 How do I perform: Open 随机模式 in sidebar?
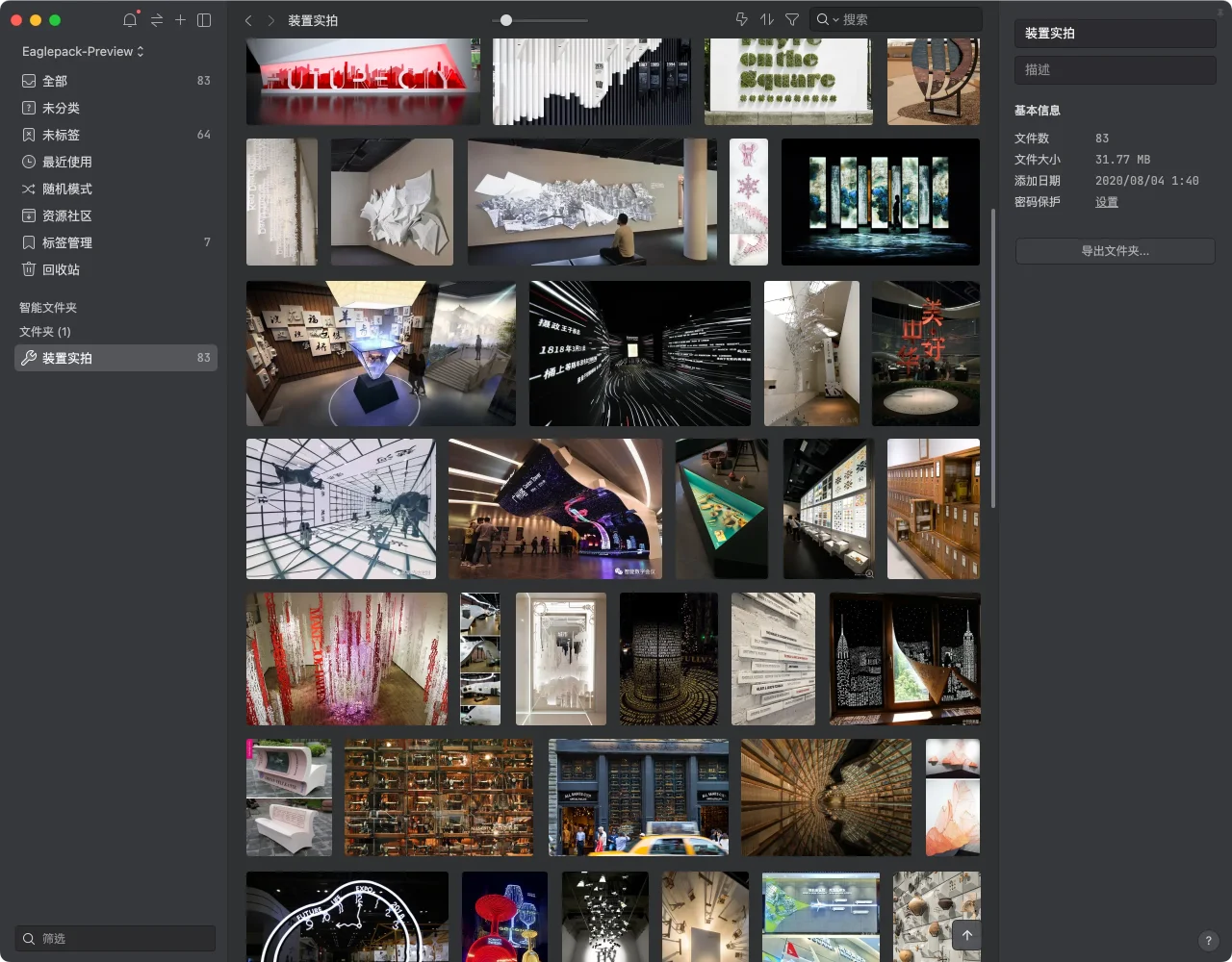pos(115,189)
